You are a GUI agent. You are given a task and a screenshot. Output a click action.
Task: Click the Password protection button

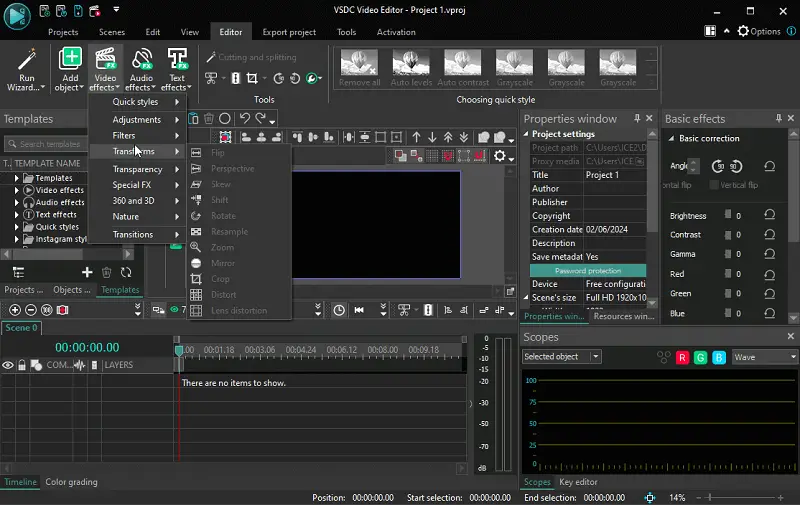coord(588,271)
